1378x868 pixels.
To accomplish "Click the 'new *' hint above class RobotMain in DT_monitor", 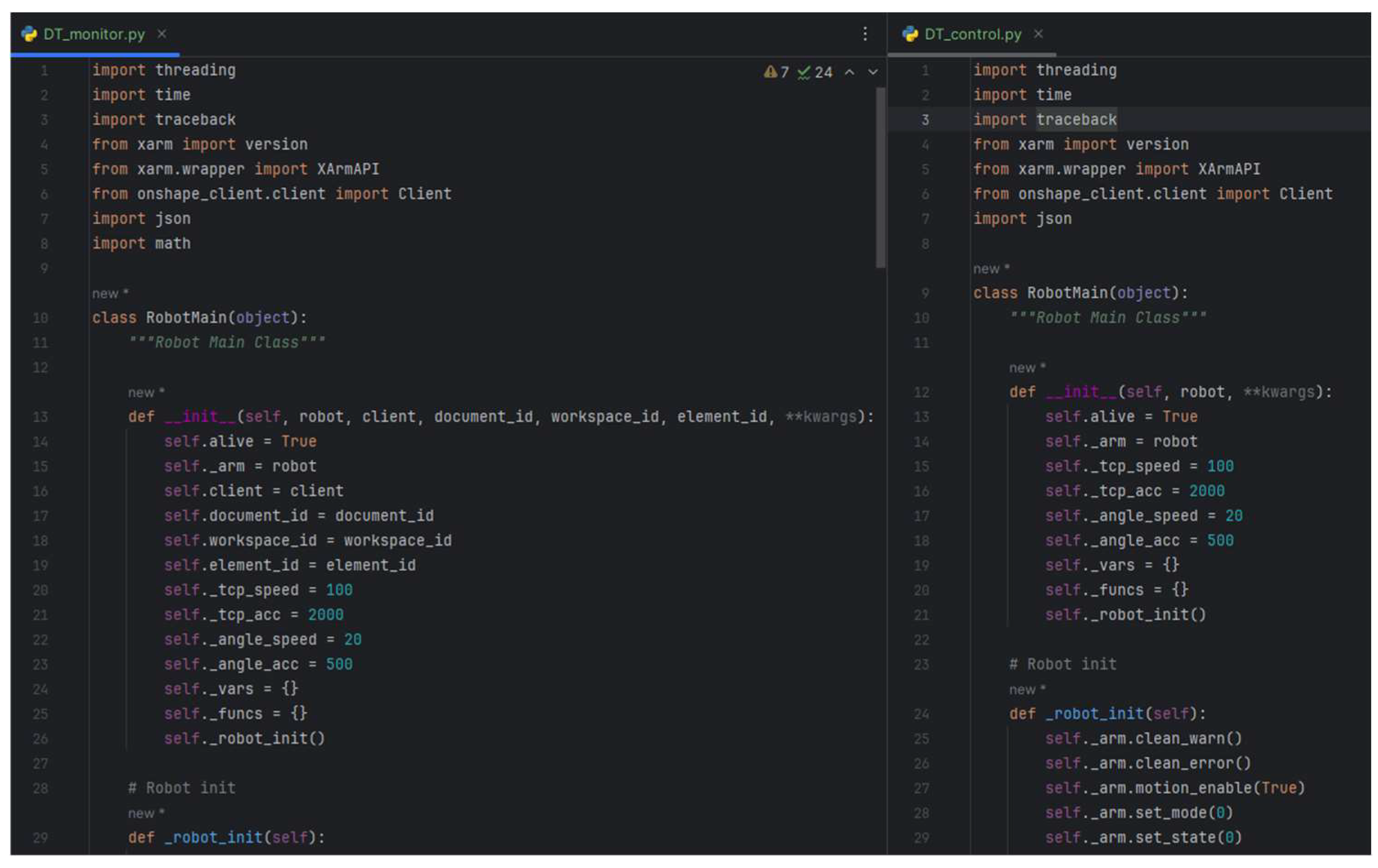I will coord(110,294).
